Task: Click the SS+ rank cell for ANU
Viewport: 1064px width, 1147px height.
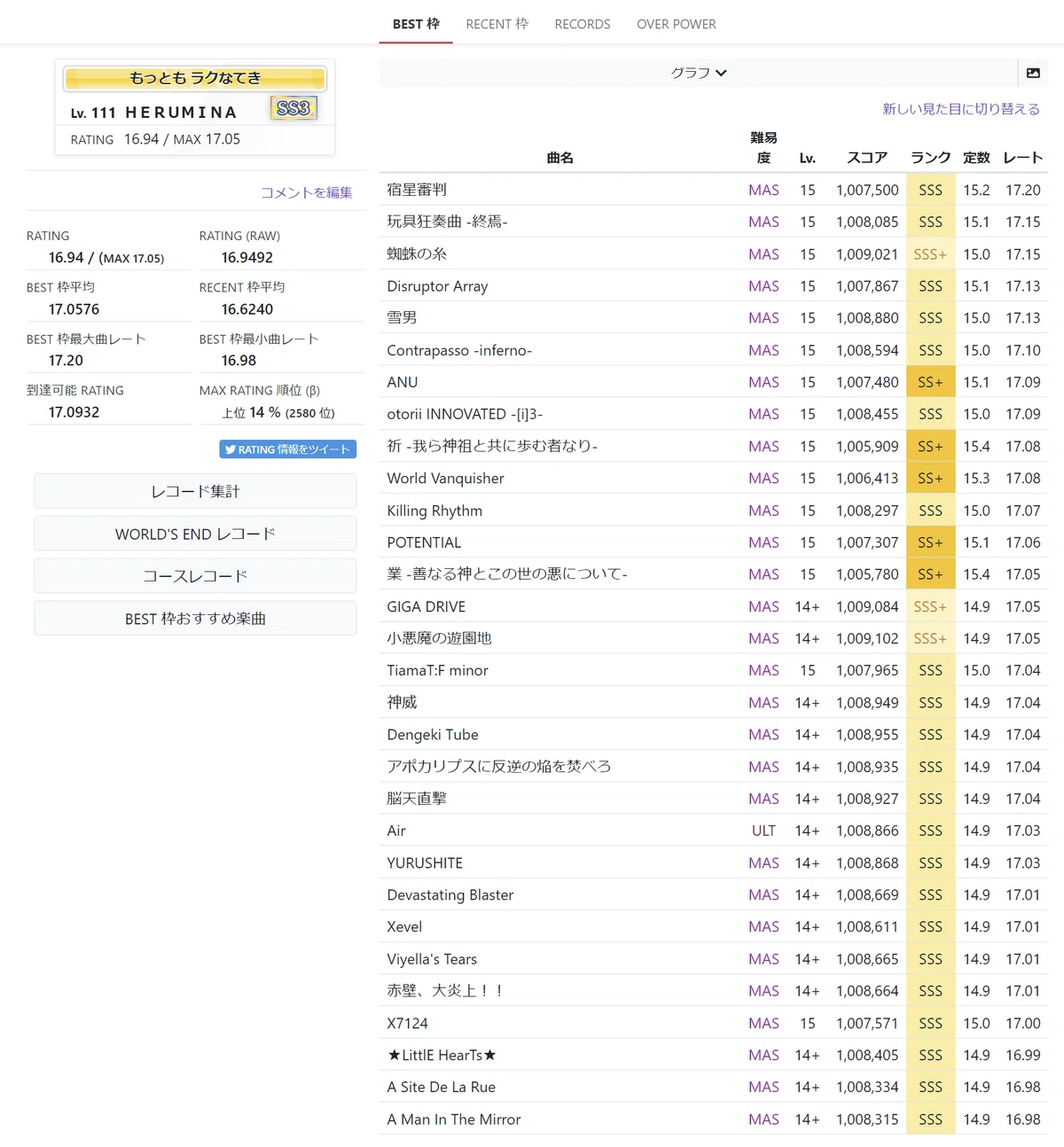Action: pos(931,382)
